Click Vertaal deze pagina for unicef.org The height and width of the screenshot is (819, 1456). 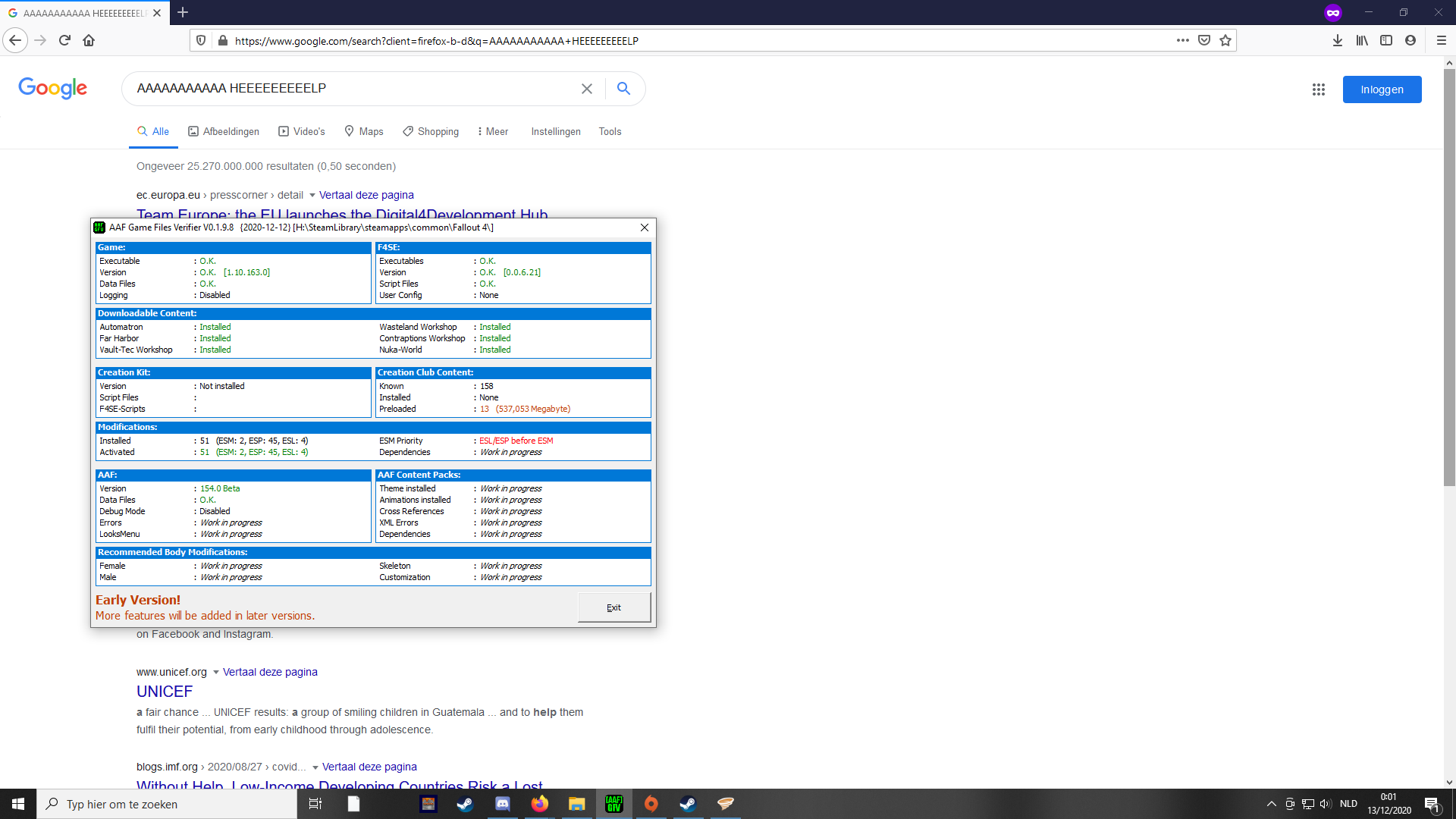[270, 672]
